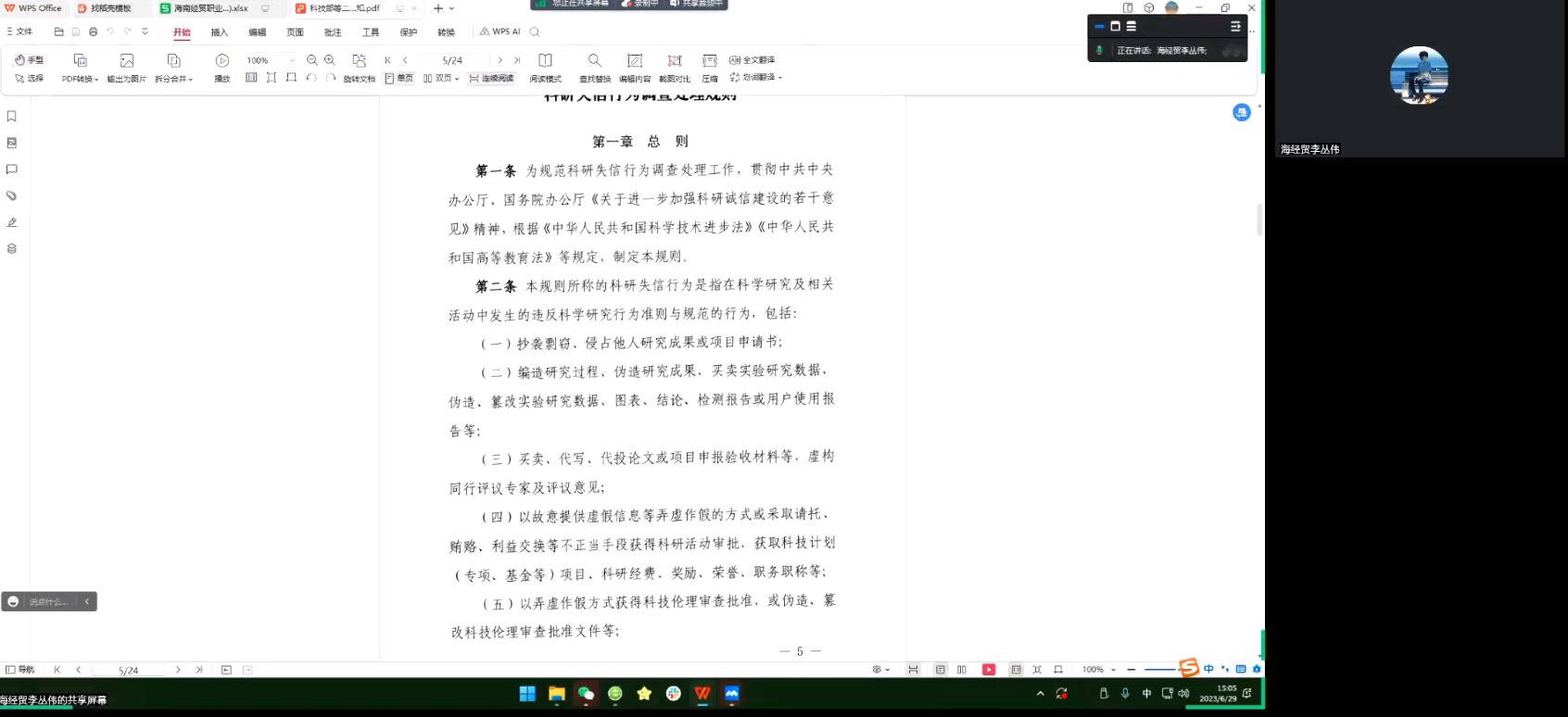Click the zoom slider in status bar
Screen dimensions: 1568x717
[1160, 670]
